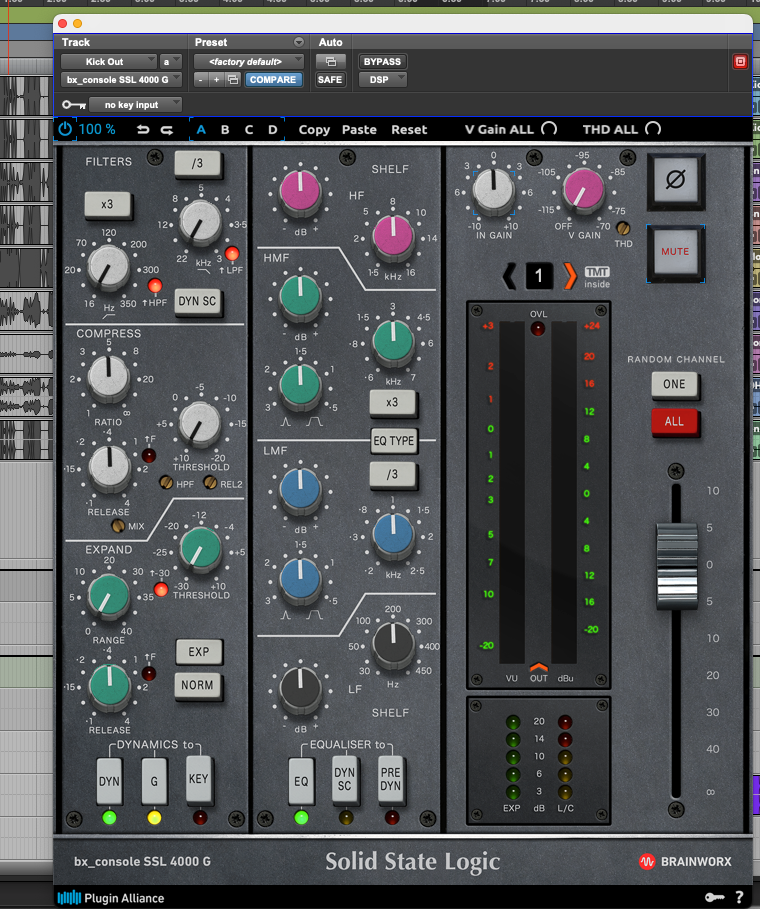Select settings slot A

click(201, 129)
